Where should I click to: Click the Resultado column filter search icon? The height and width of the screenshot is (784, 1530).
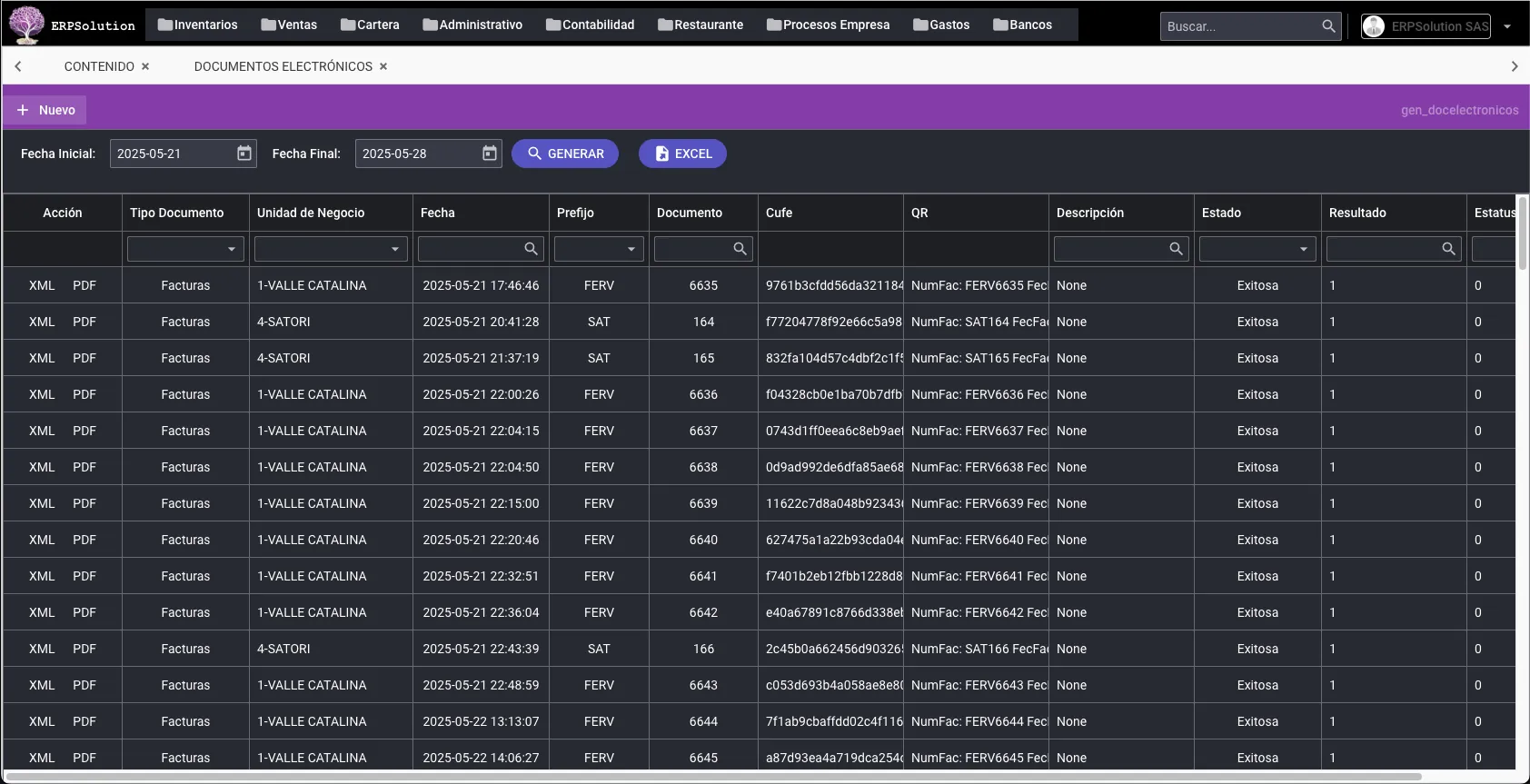1449,249
